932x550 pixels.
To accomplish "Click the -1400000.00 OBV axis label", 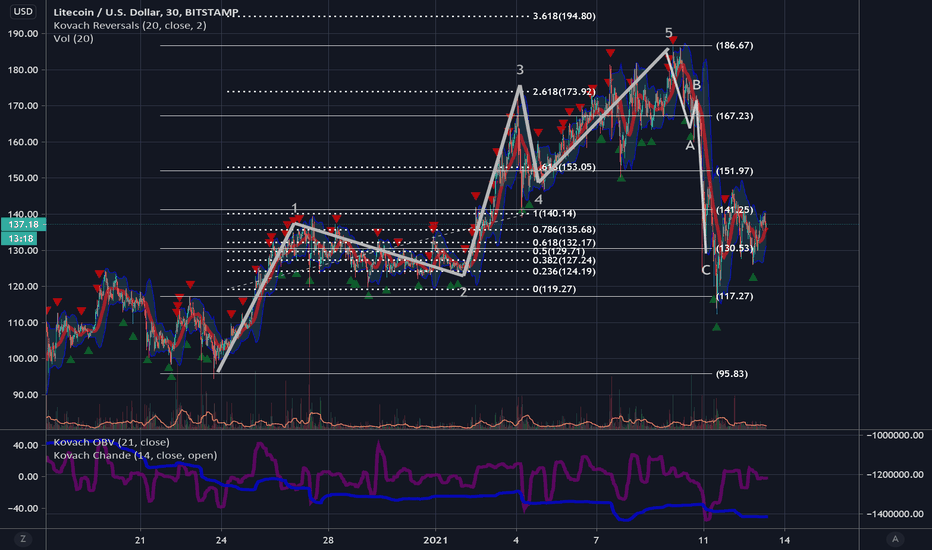I will click(895, 514).
